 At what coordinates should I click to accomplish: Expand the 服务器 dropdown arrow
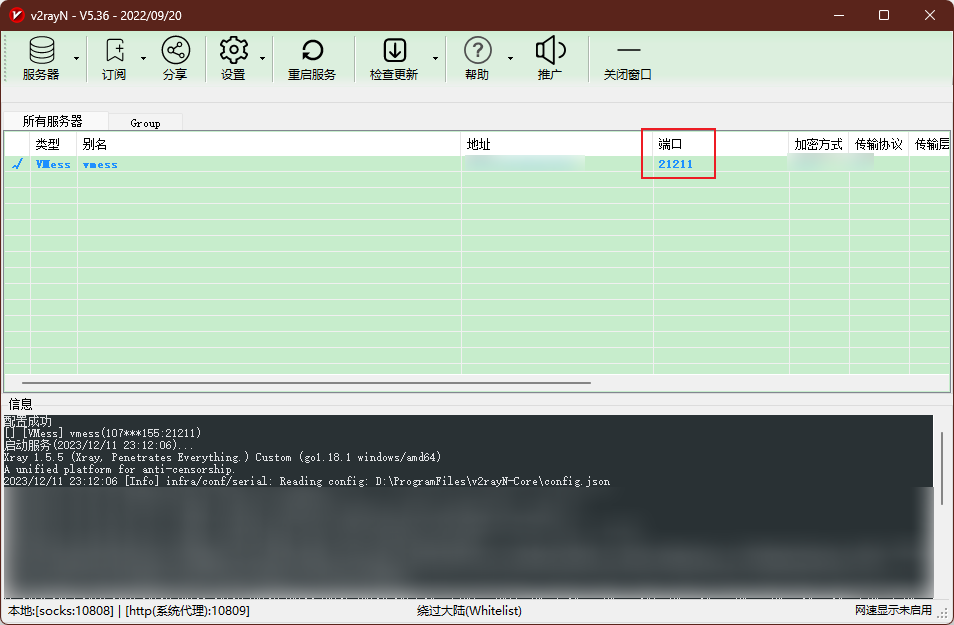pos(77,58)
